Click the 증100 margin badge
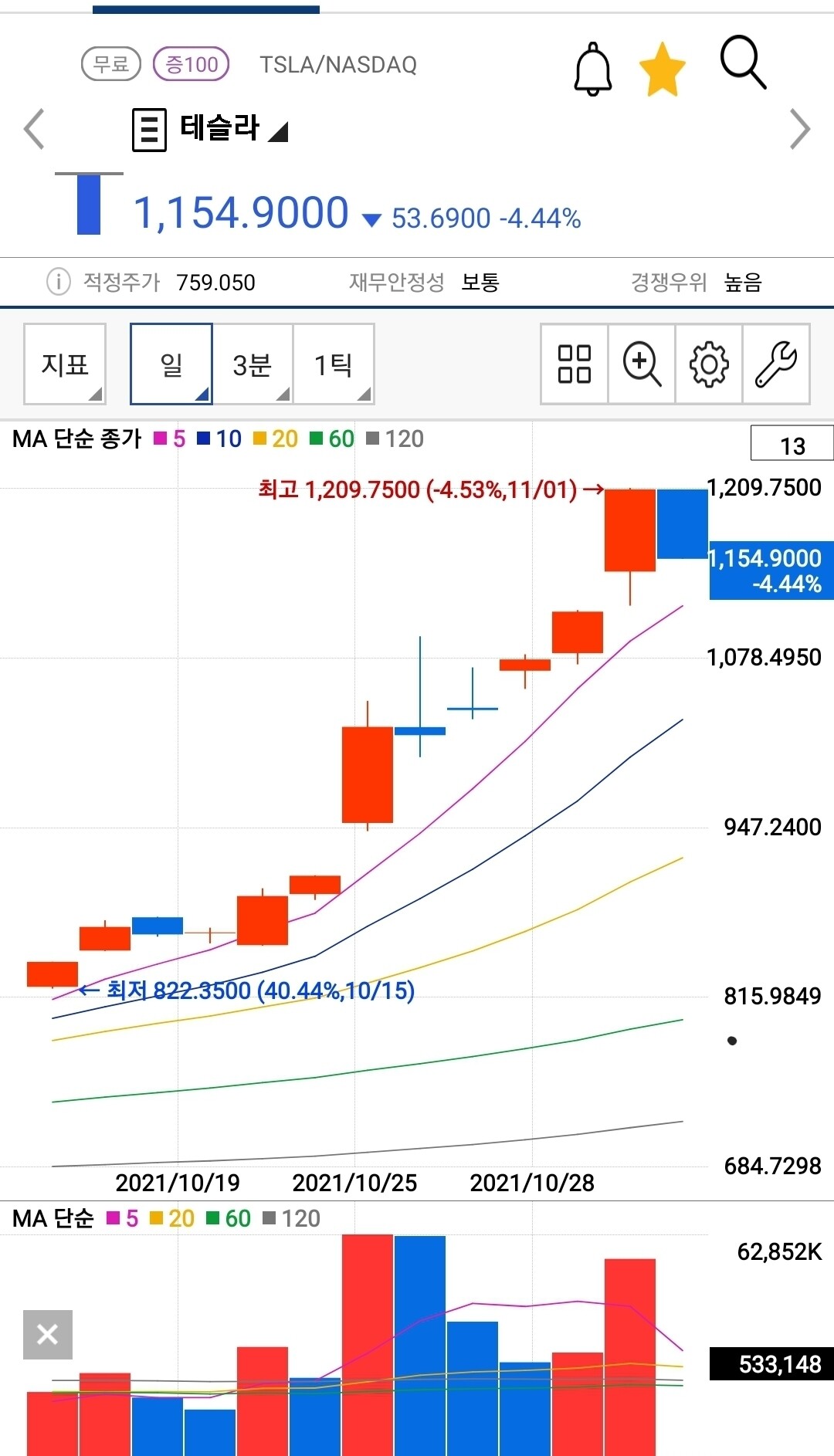The width and height of the screenshot is (834, 1456). click(192, 64)
